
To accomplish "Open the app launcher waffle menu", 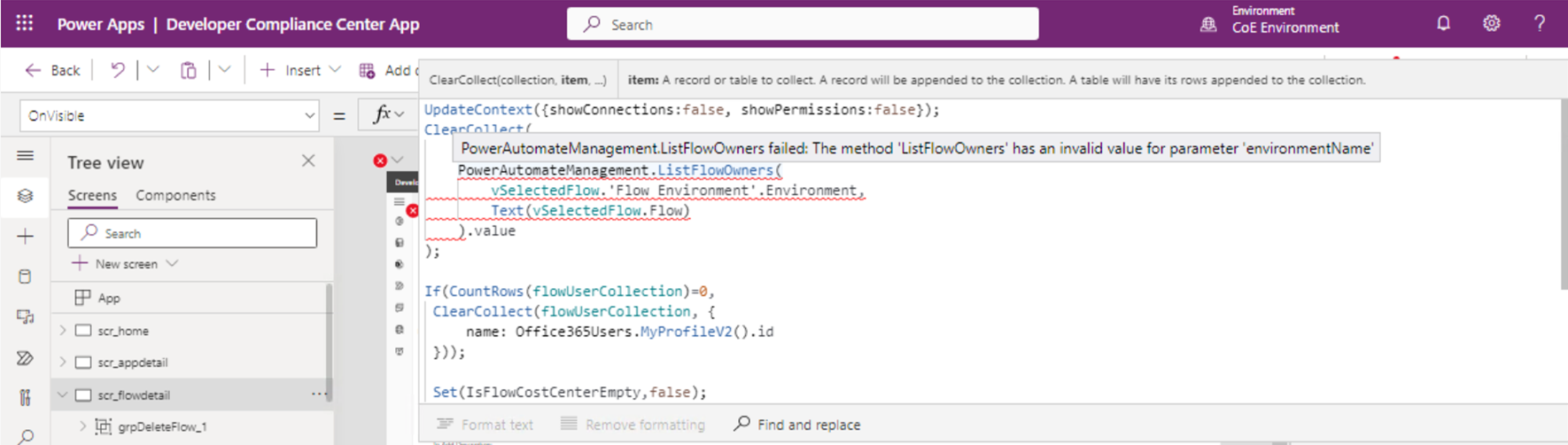I will tap(25, 23).
